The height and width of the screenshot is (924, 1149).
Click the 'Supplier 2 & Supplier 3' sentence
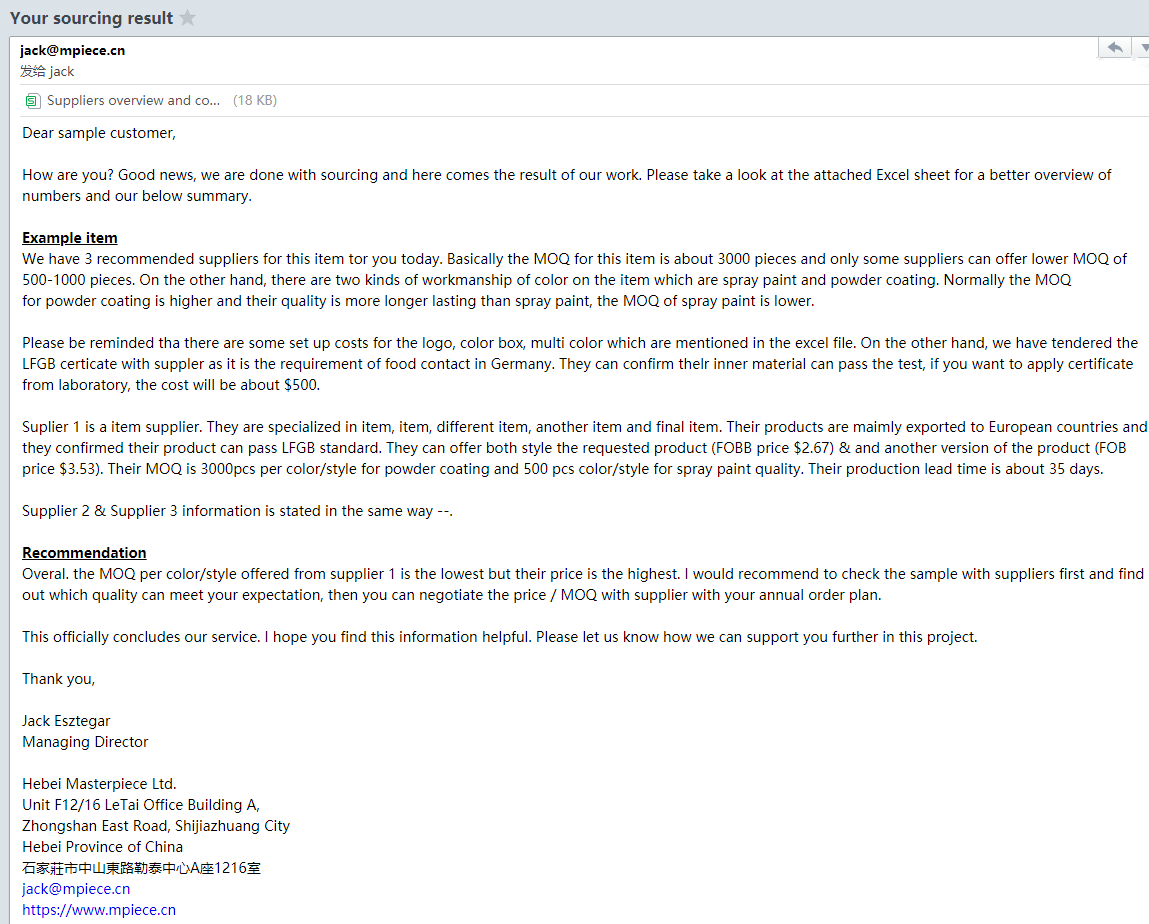(x=237, y=511)
